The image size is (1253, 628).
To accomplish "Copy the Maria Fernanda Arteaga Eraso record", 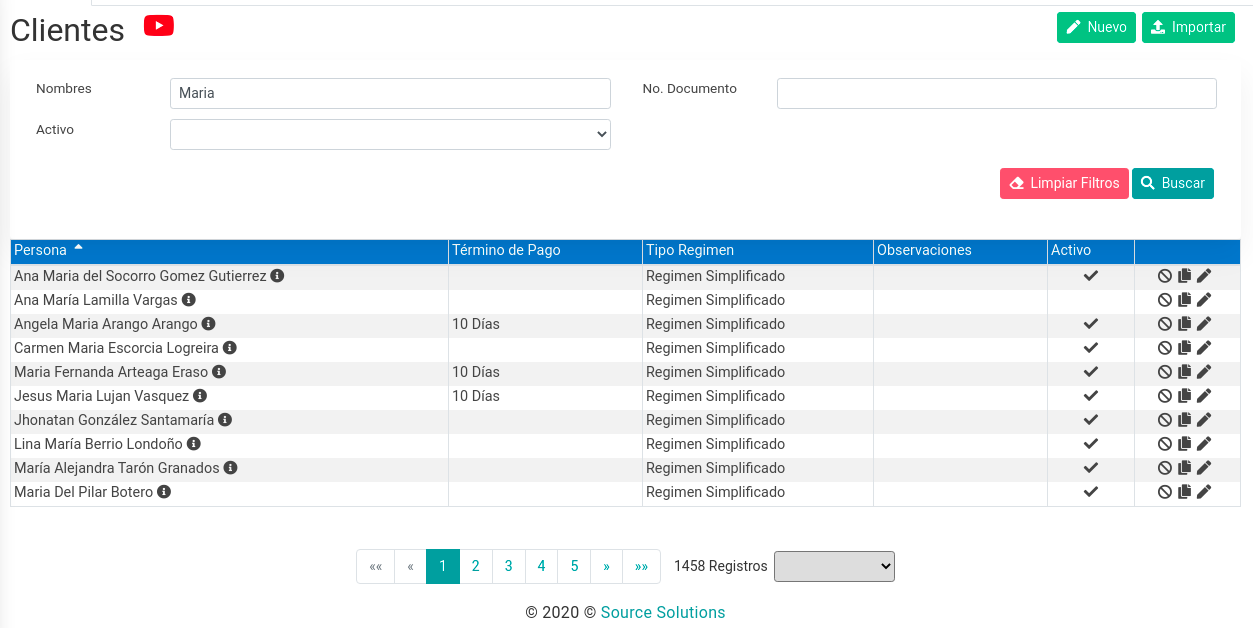I will tap(1185, 372).
